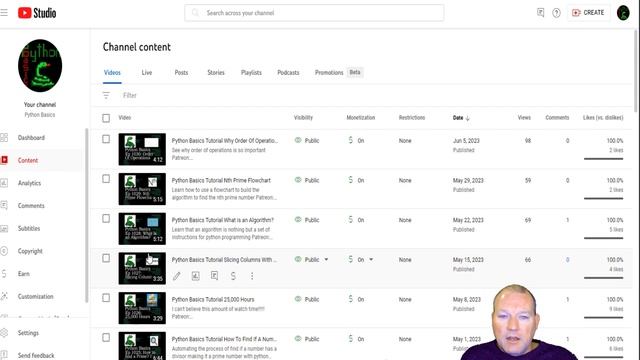Sort by the Date column header
Screen dimensions: 640x360
click(461, 118)
